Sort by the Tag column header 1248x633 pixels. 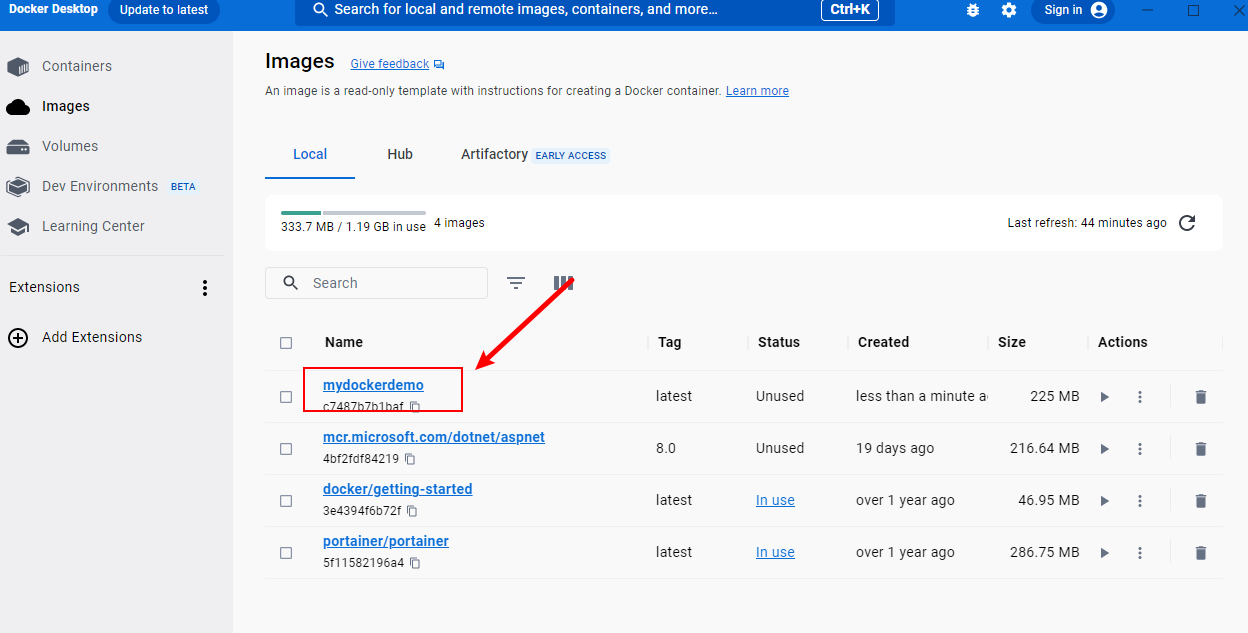(x=670, y=342)
